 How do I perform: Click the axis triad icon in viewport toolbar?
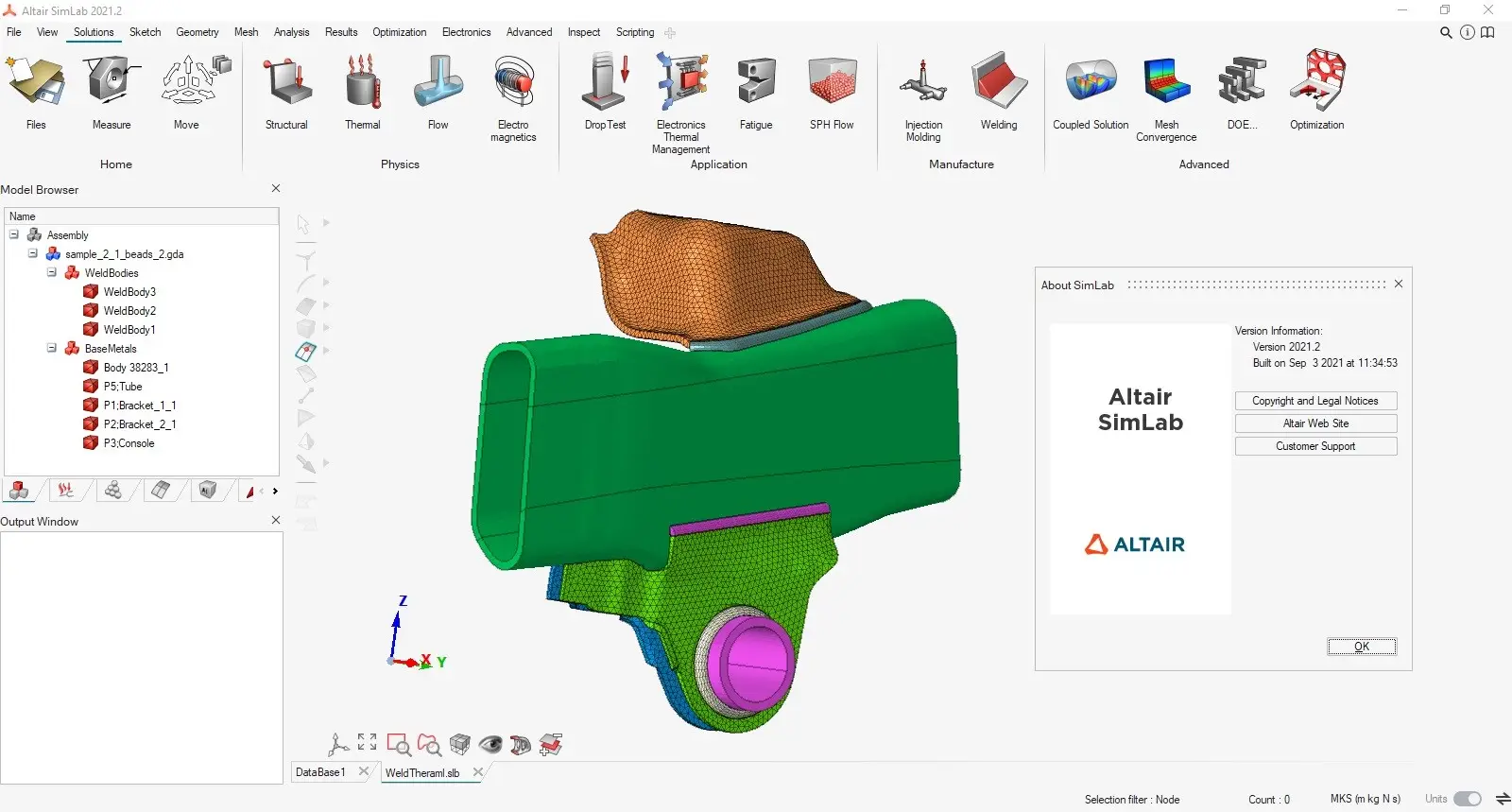coord(337,745)
